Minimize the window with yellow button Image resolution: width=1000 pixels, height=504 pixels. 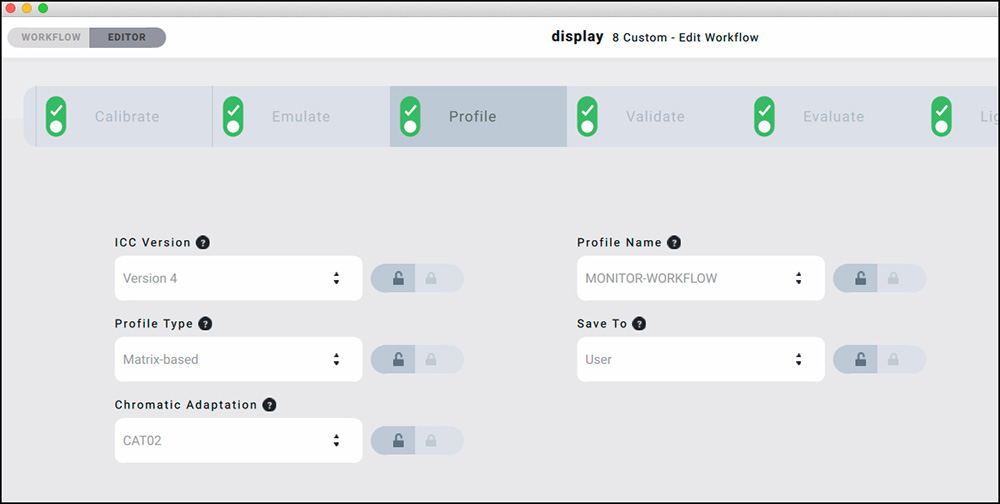click(x=27, y=8)
